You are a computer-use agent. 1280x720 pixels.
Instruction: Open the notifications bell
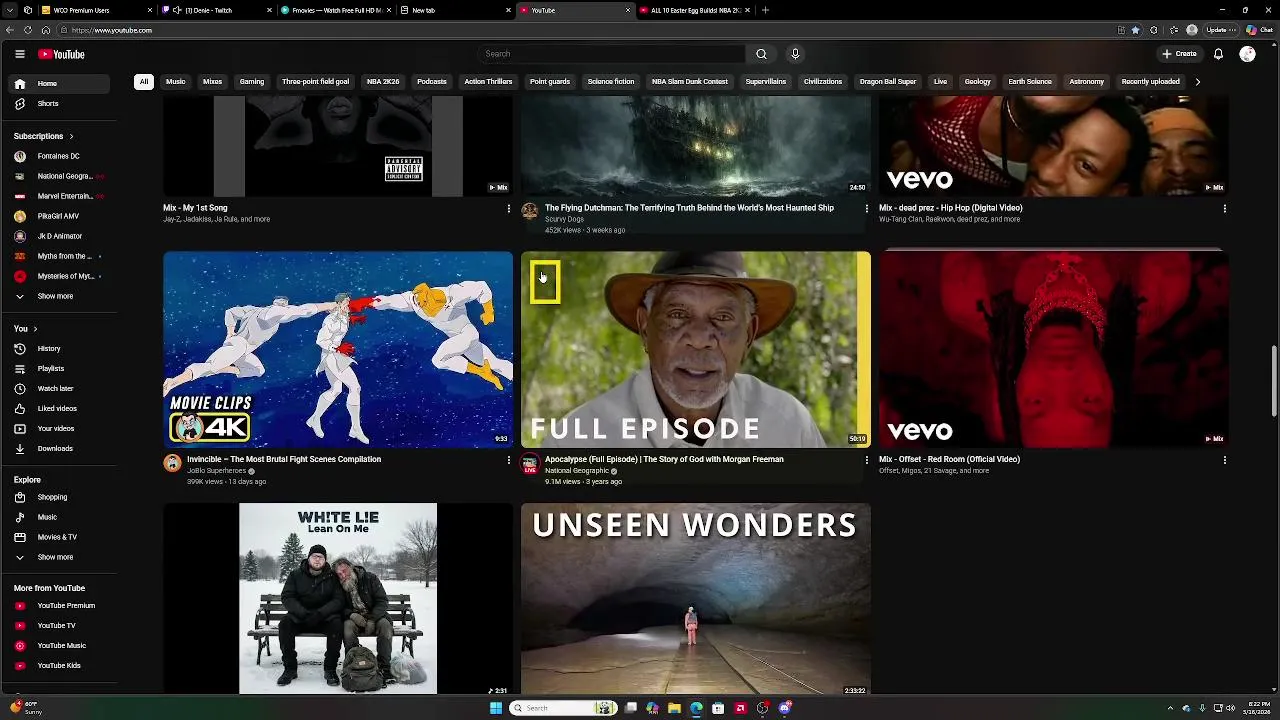pyautogui.click(x=1218, y=54)
